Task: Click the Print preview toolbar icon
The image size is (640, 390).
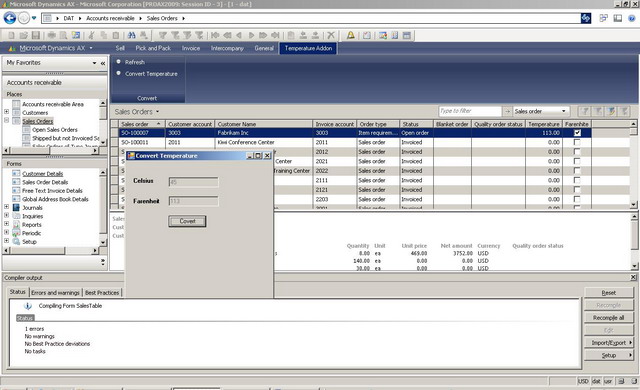Action: tap(64, 35)
